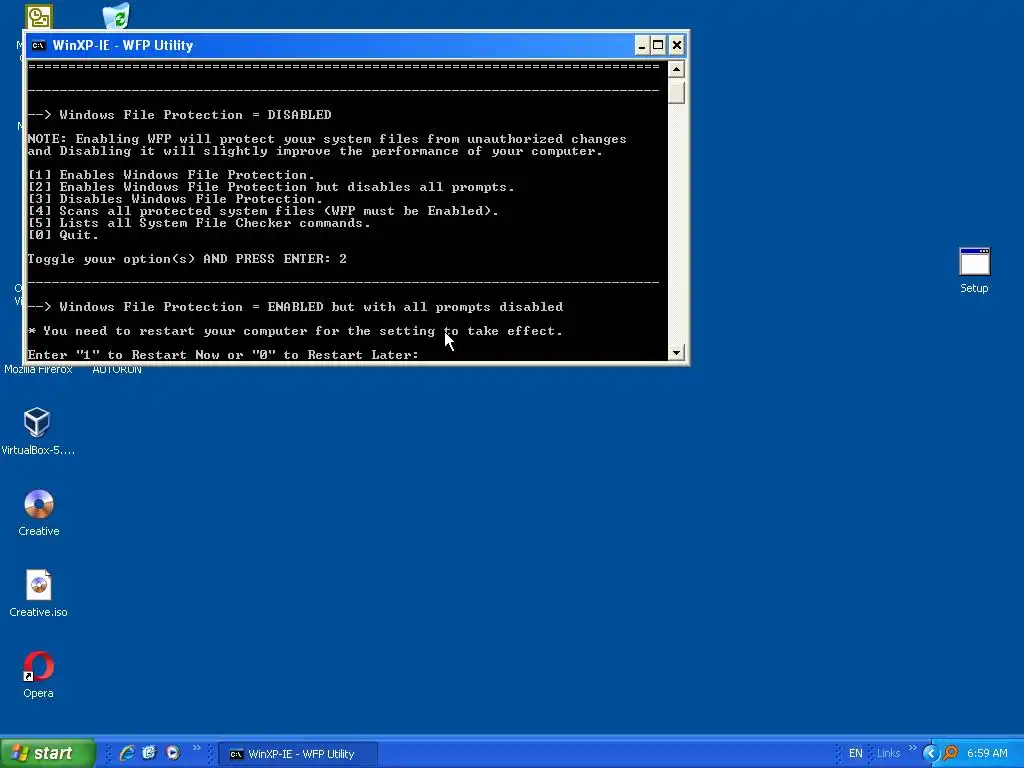1024x768 pixels.
Task: Click the "Enter "1" to Restart Now" prompt line
Action: (223, 355)
